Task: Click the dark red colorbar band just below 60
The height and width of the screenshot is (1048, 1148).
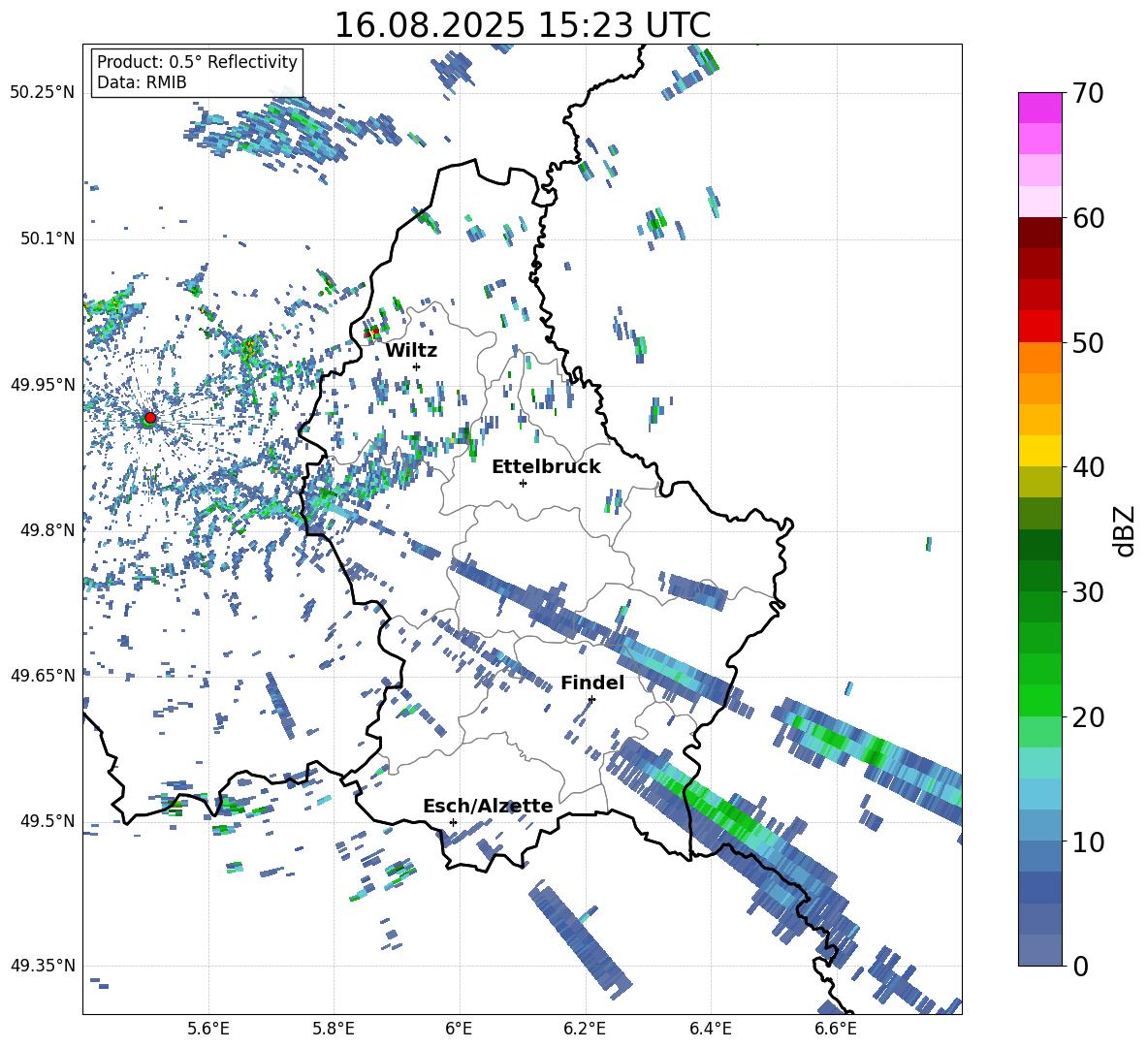Action: click(x=1039, y=233)
